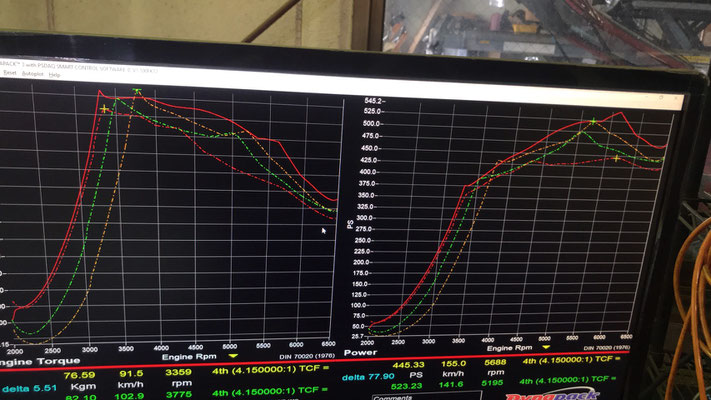
Task: Click the 25.7 power axis minimum label
Action: [356, 336]
